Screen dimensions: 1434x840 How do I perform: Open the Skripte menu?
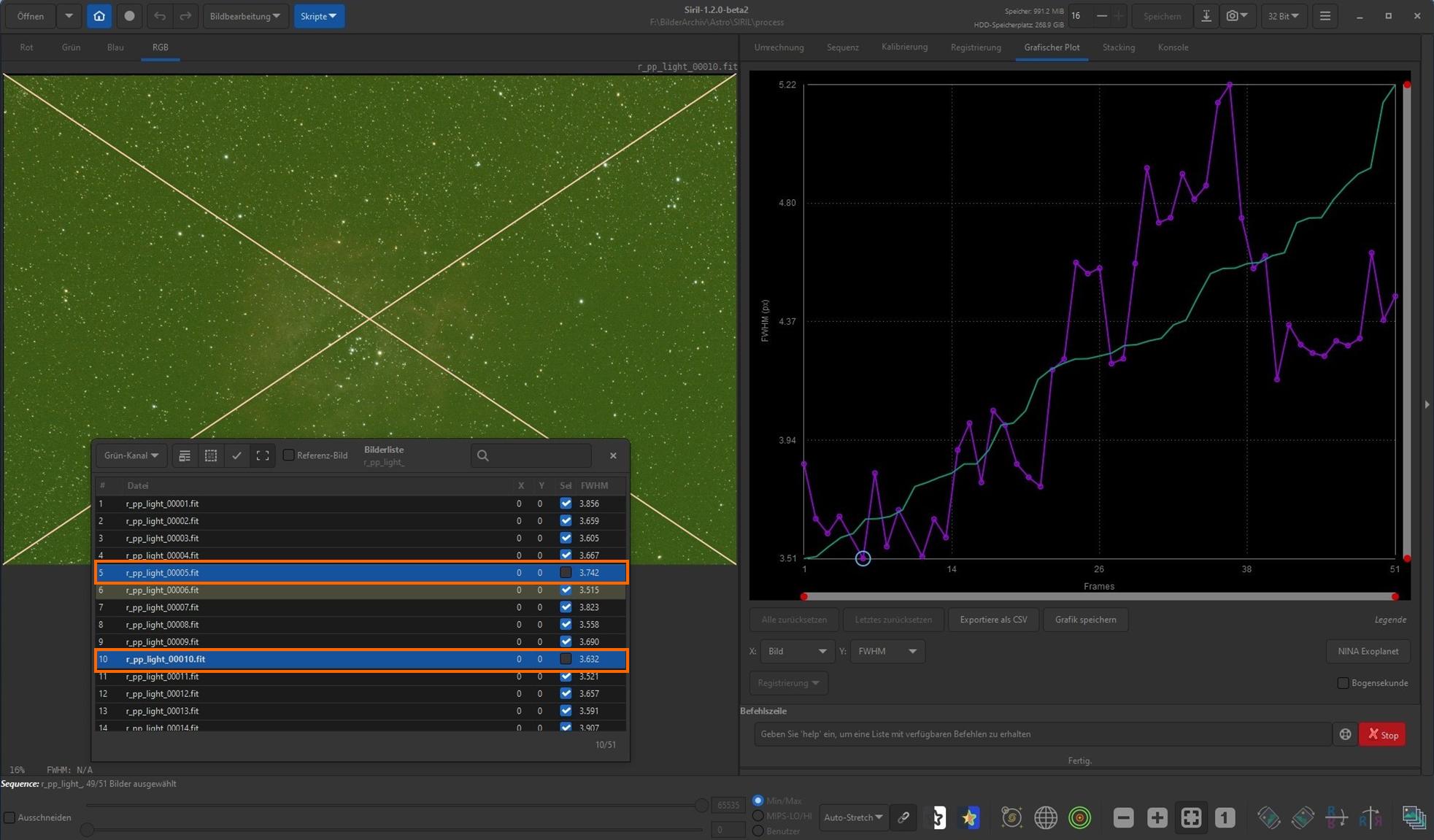point(319,16)
